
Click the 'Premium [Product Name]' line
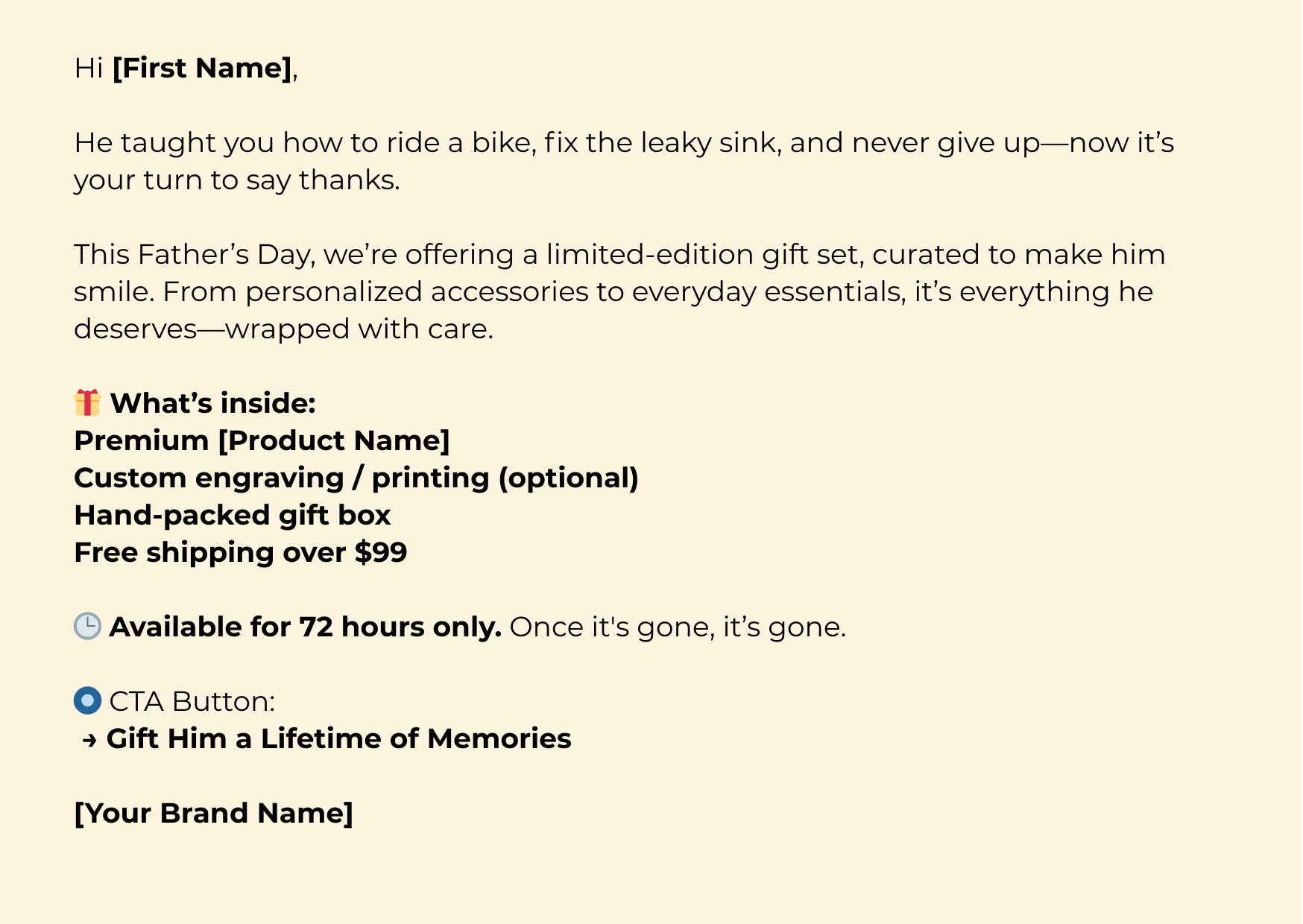point(262,440)
